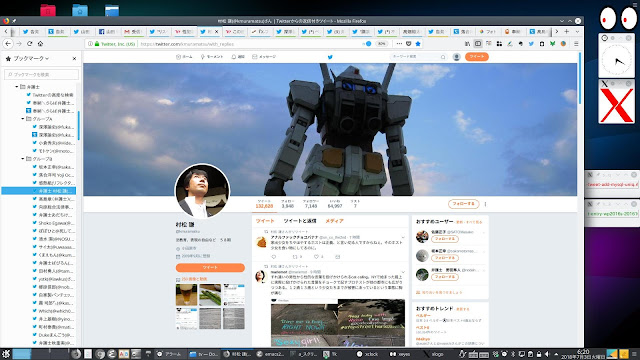Viewport: 640px width, 360px height.
Task: Close the bookmarks sidebar
Action: (x=74, y=59)
